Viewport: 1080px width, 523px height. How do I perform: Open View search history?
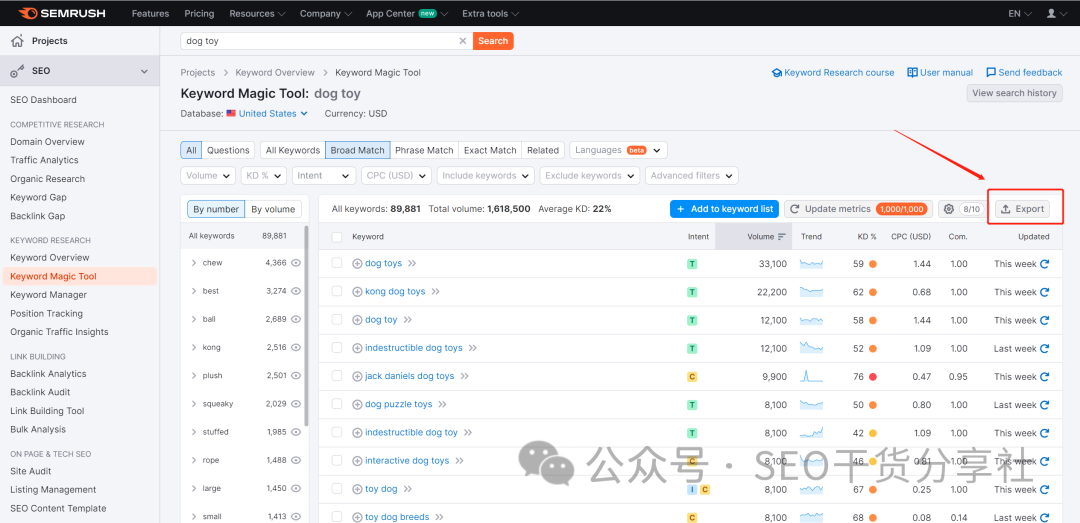(1015, 93)
